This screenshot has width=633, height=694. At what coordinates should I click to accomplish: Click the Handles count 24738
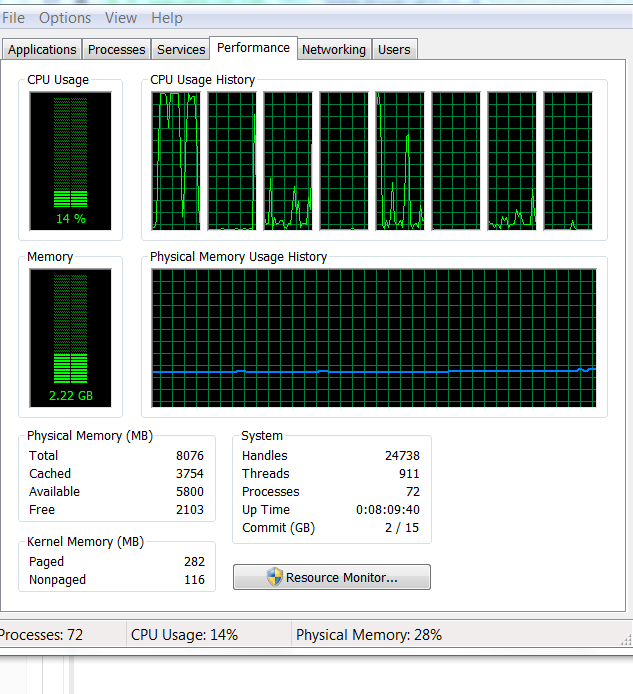(x=402, y=456)
